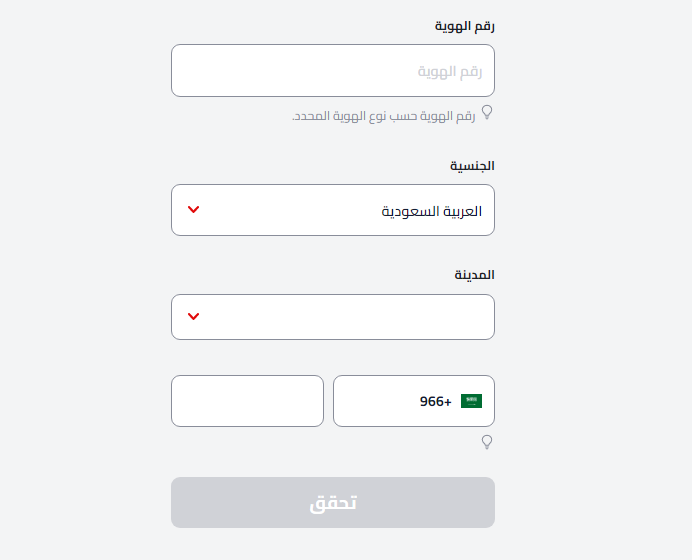
Task: Click the المدينة label above the dropdown
Action: [474, 274]
